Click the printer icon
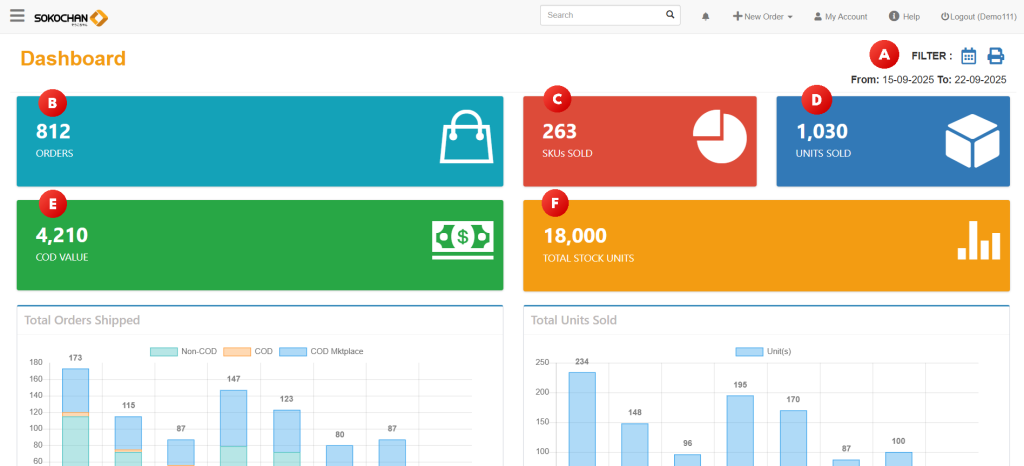 [996, 56]
